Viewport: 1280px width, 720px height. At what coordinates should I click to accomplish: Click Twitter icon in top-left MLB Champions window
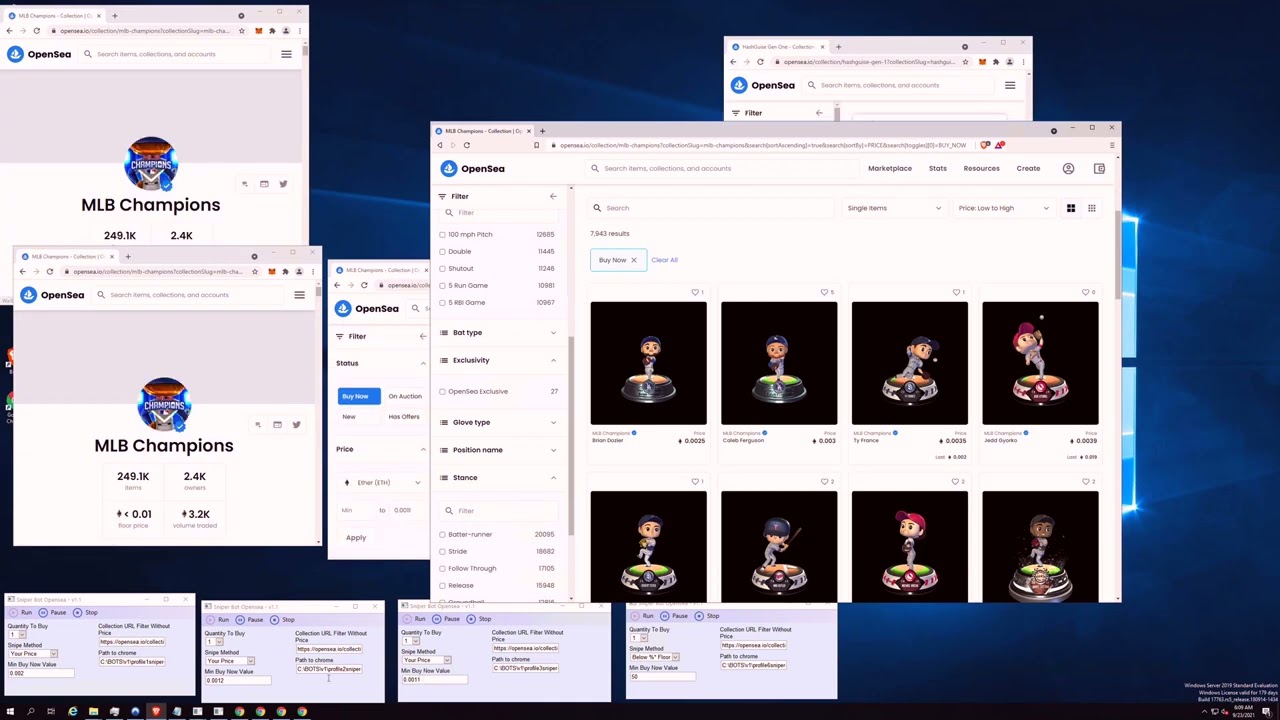coord(283,184)
